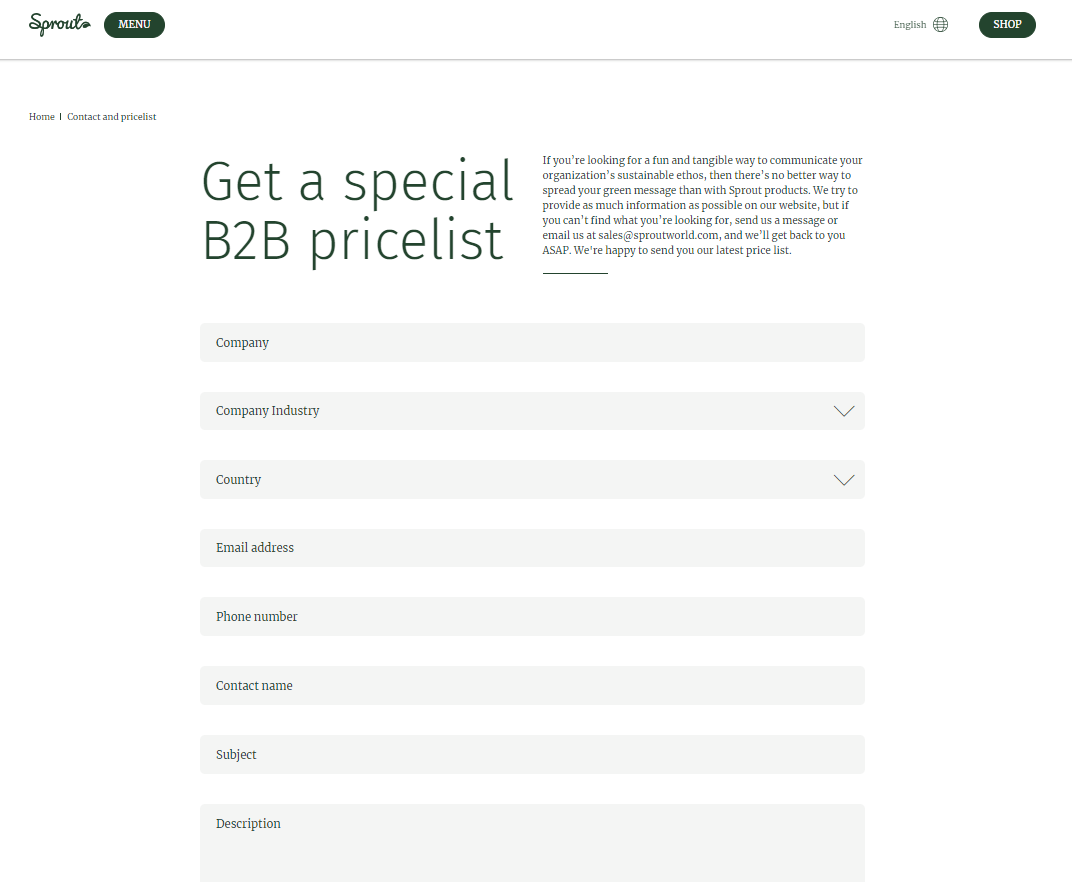
Task: Click the Company Industry chevron arrow
Action: pyautogui.click(x=844, y=411)
